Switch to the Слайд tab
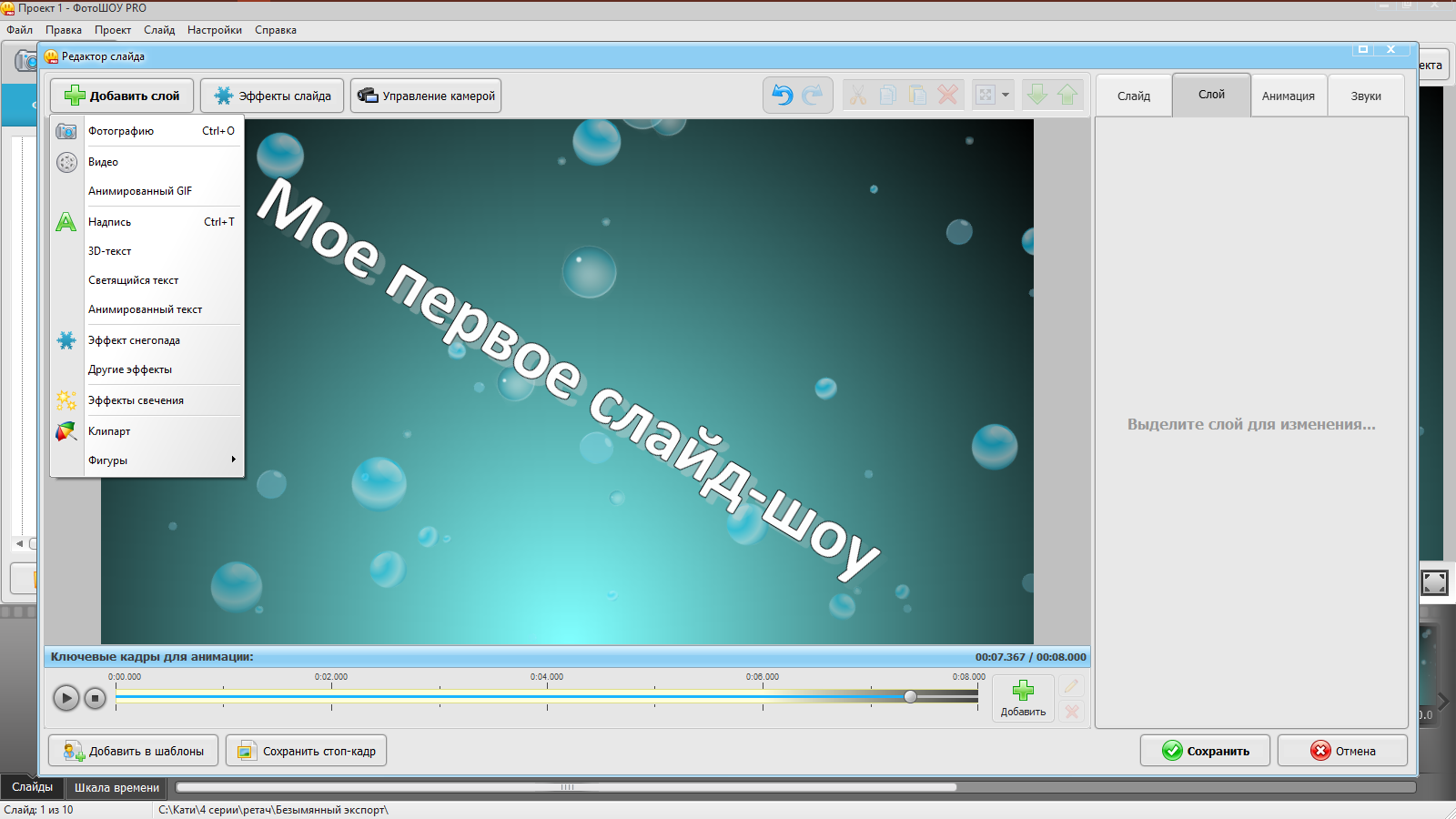The image size is (1456, 819). pyautogui.click(x=1134, y=96)
